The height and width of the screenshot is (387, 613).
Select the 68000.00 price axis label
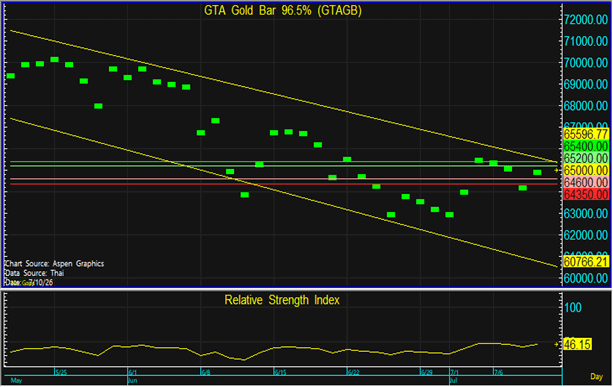point(586,106)
